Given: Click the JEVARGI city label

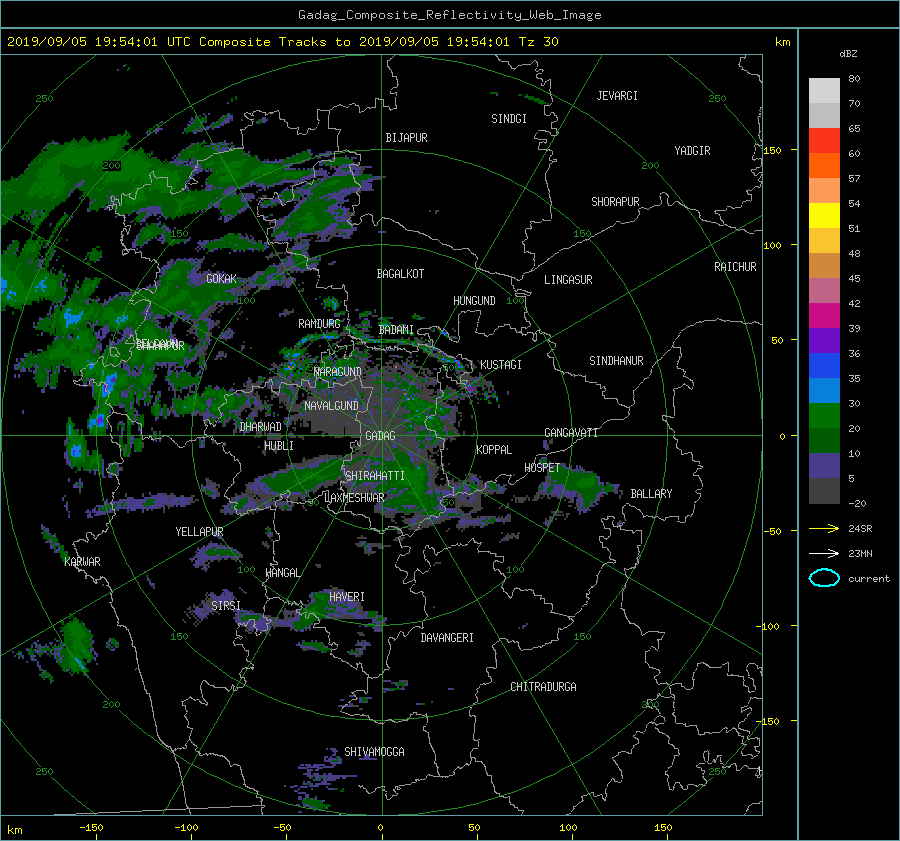Looking at the screenshot, I should (x=617, y=96).
